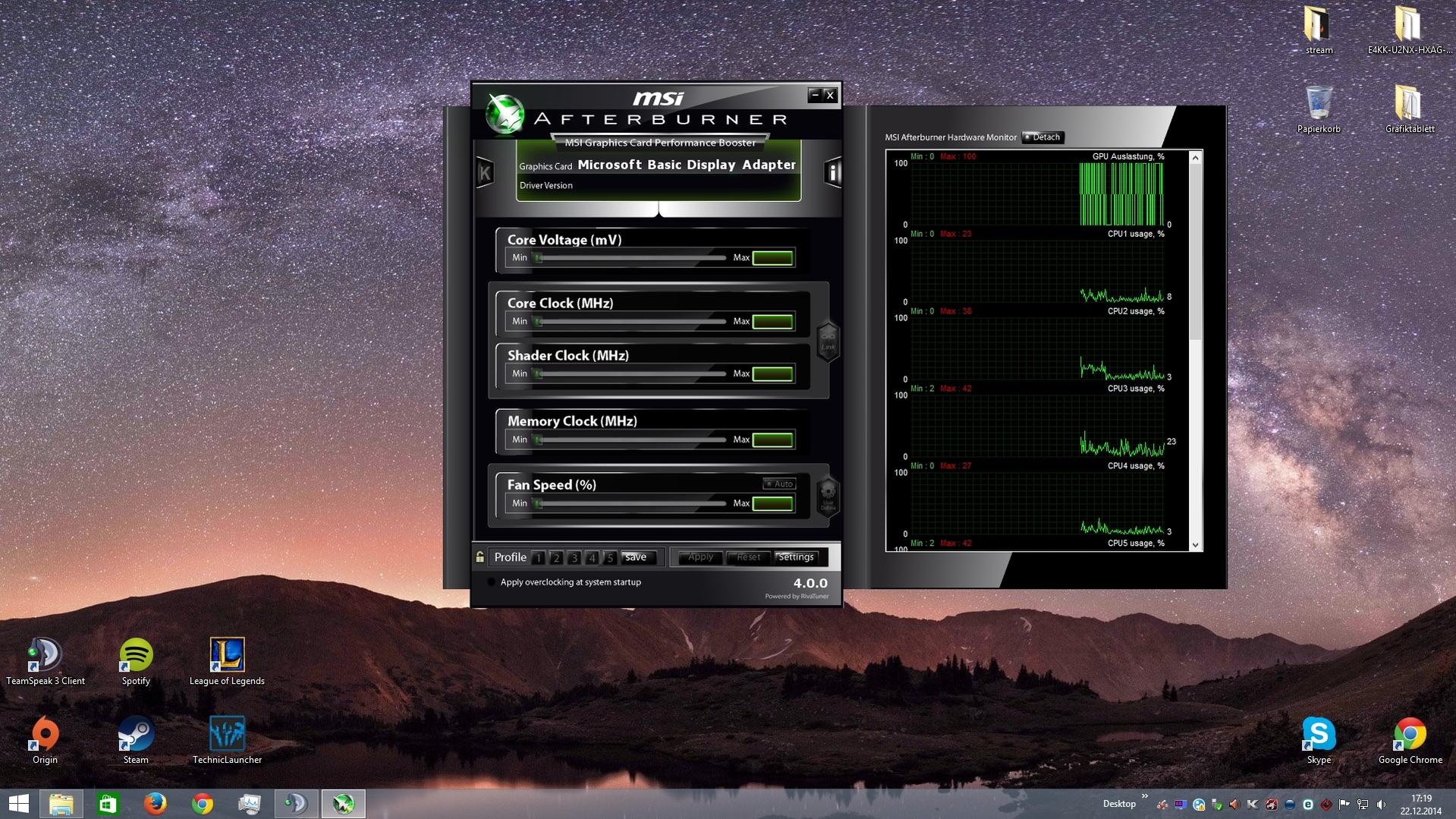Open the network tray icon
Image resolution: width=1456 pixels, height=819 pixels.
tap(1363, 805)
